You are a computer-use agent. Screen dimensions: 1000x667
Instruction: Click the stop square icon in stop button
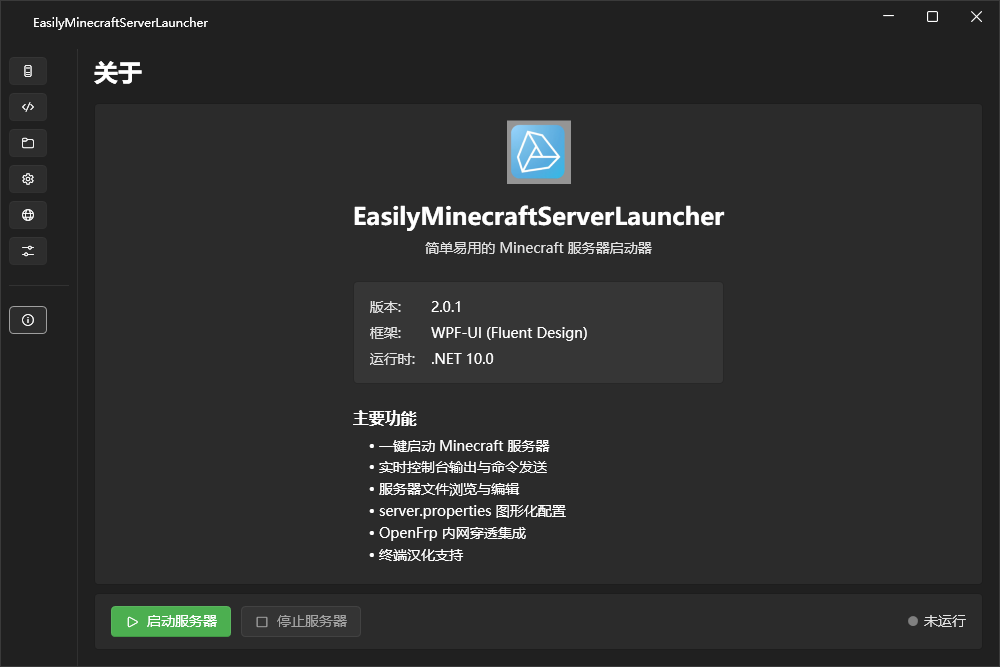coord(260,621)
